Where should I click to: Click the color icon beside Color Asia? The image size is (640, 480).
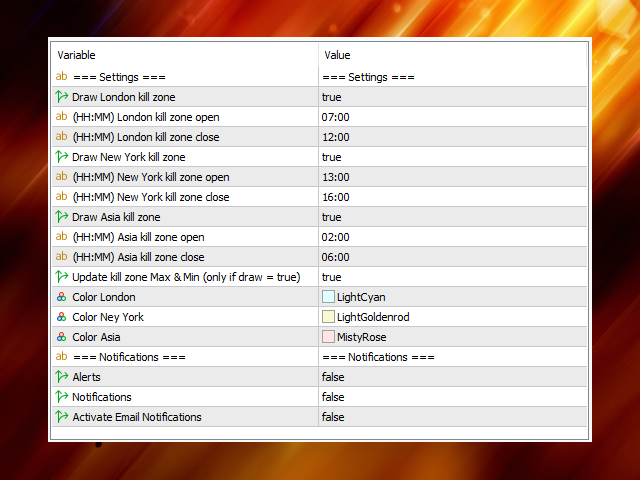point(61,337)
